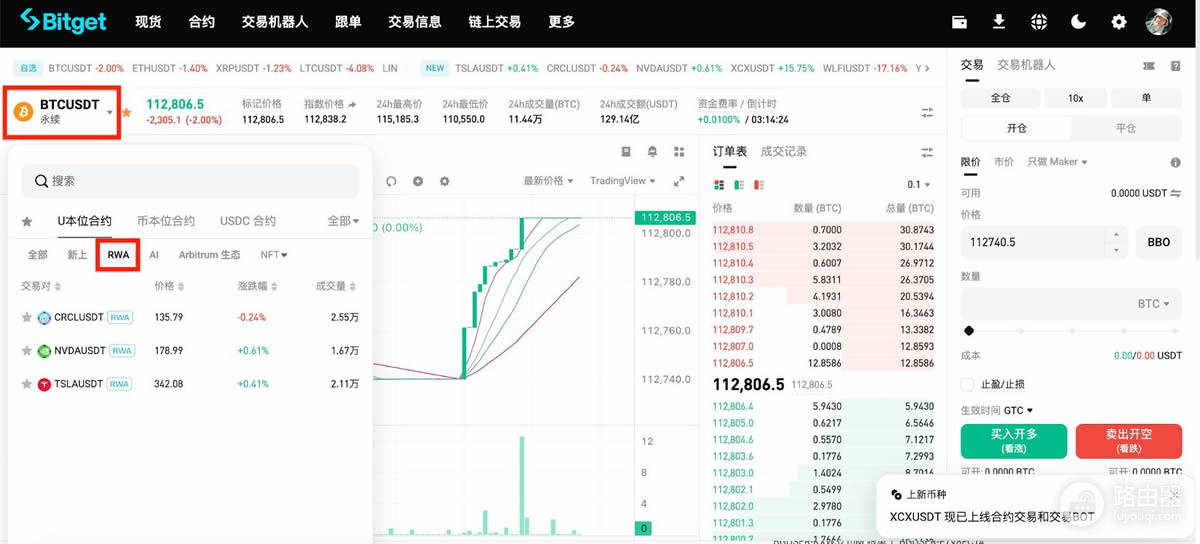Click the quantity percentage slider handle
Viewport: 1200px width, 544px height.
[968, 331]
